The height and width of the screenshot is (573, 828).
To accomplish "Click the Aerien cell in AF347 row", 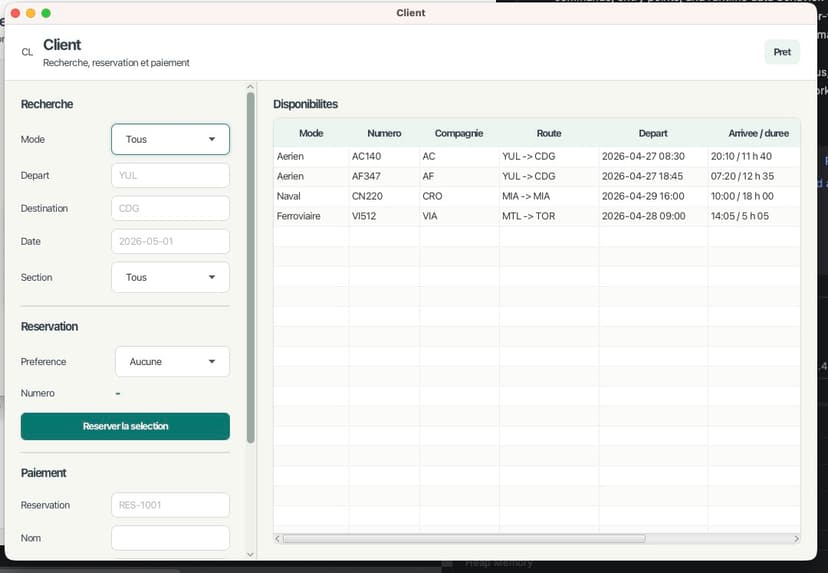I will (311, 176).
